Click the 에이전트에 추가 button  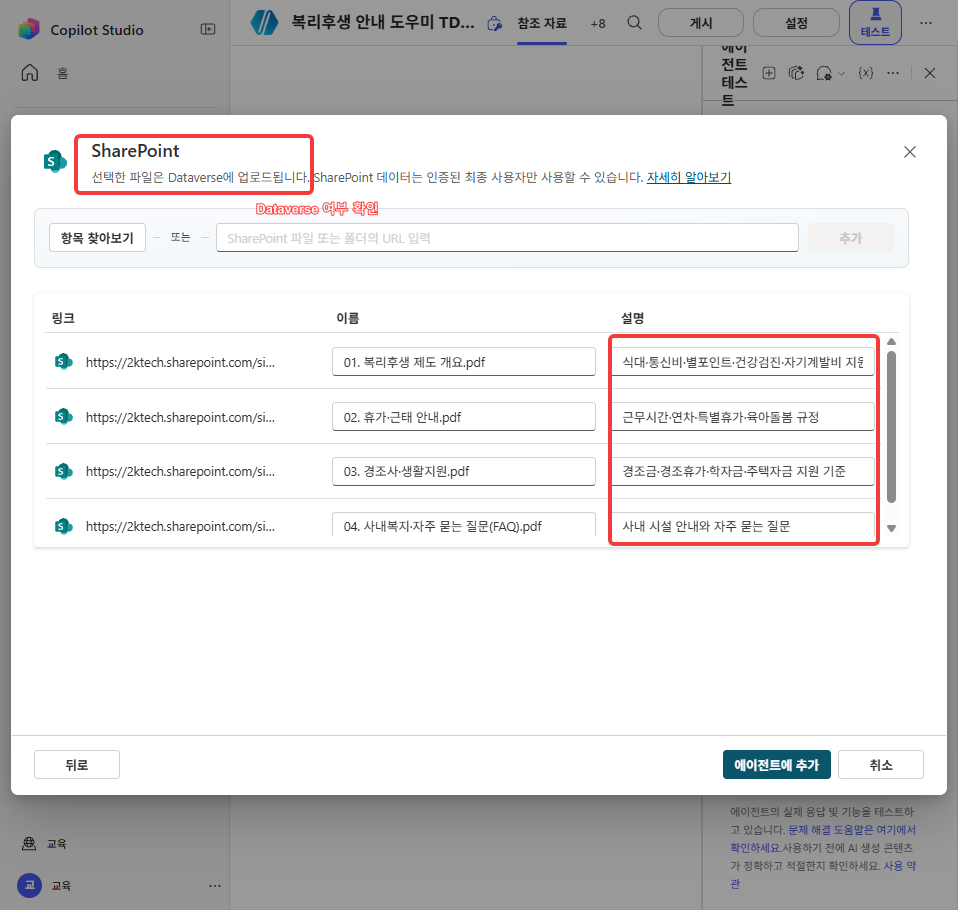click(x=777, y=765)
